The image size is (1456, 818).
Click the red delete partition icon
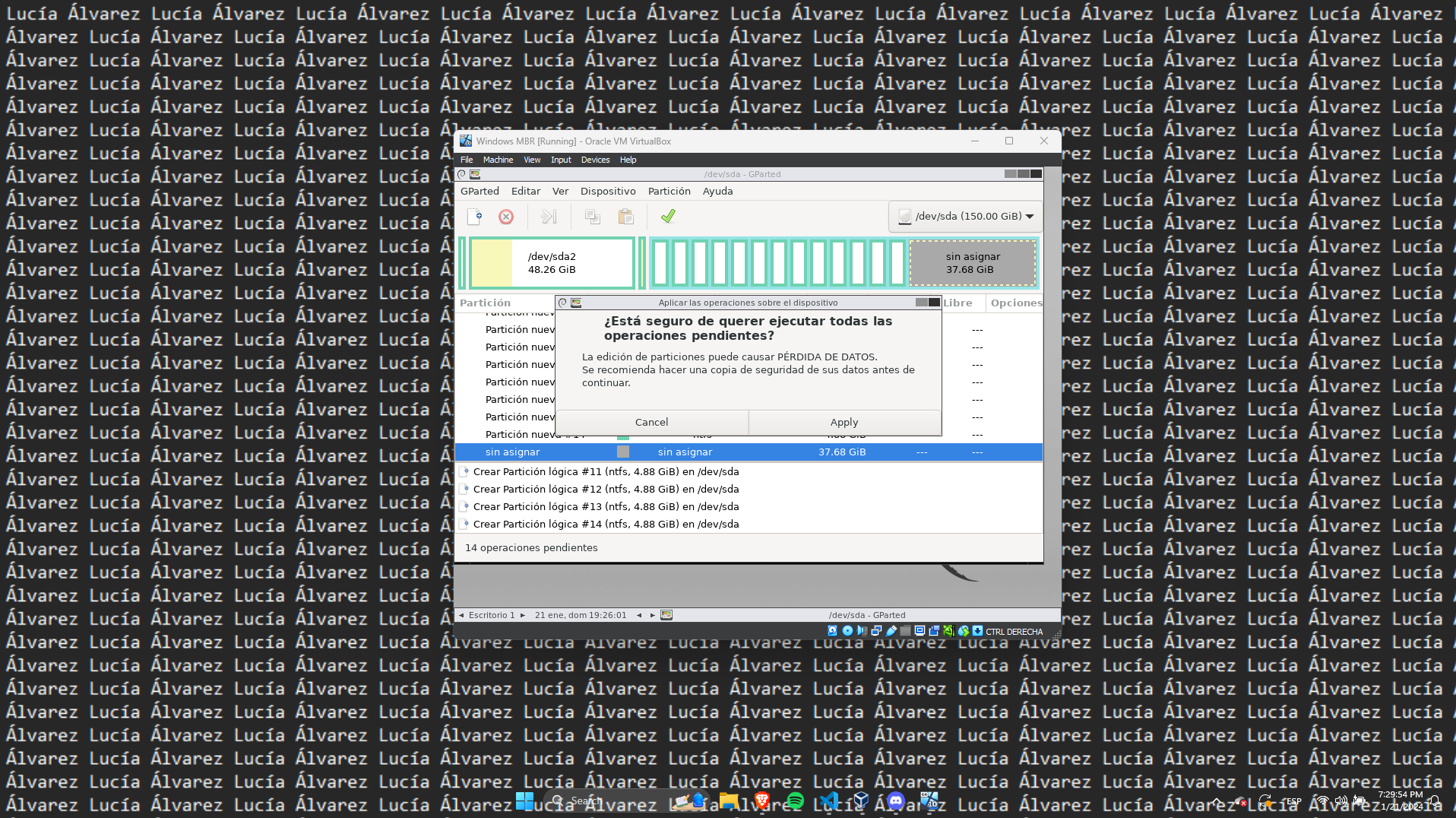click(506, 217)
